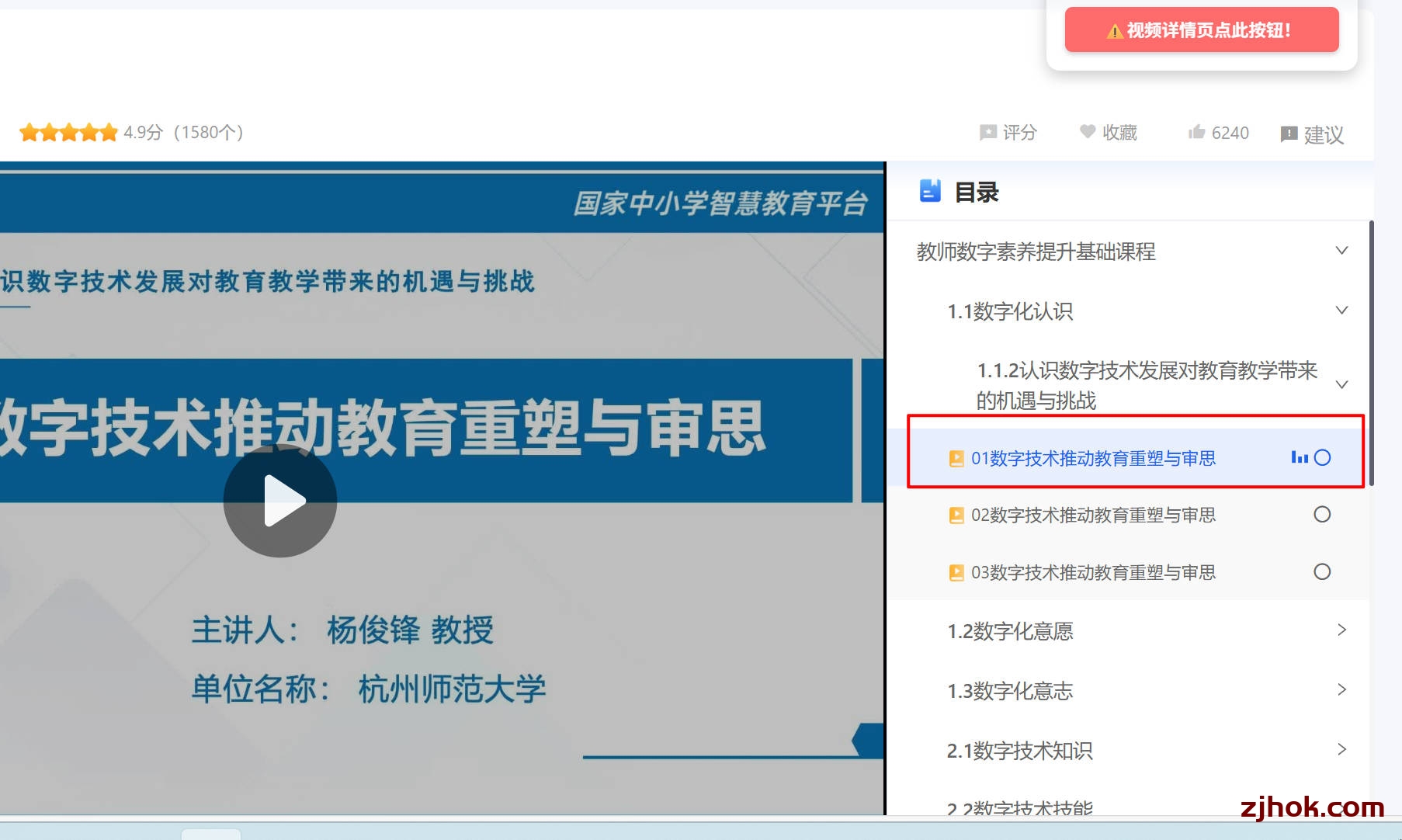The width and height of the screenshot is (1402, 840).
Task: Select the 1.2数字化意愿 catalog item
Action: pos(1010,631)
